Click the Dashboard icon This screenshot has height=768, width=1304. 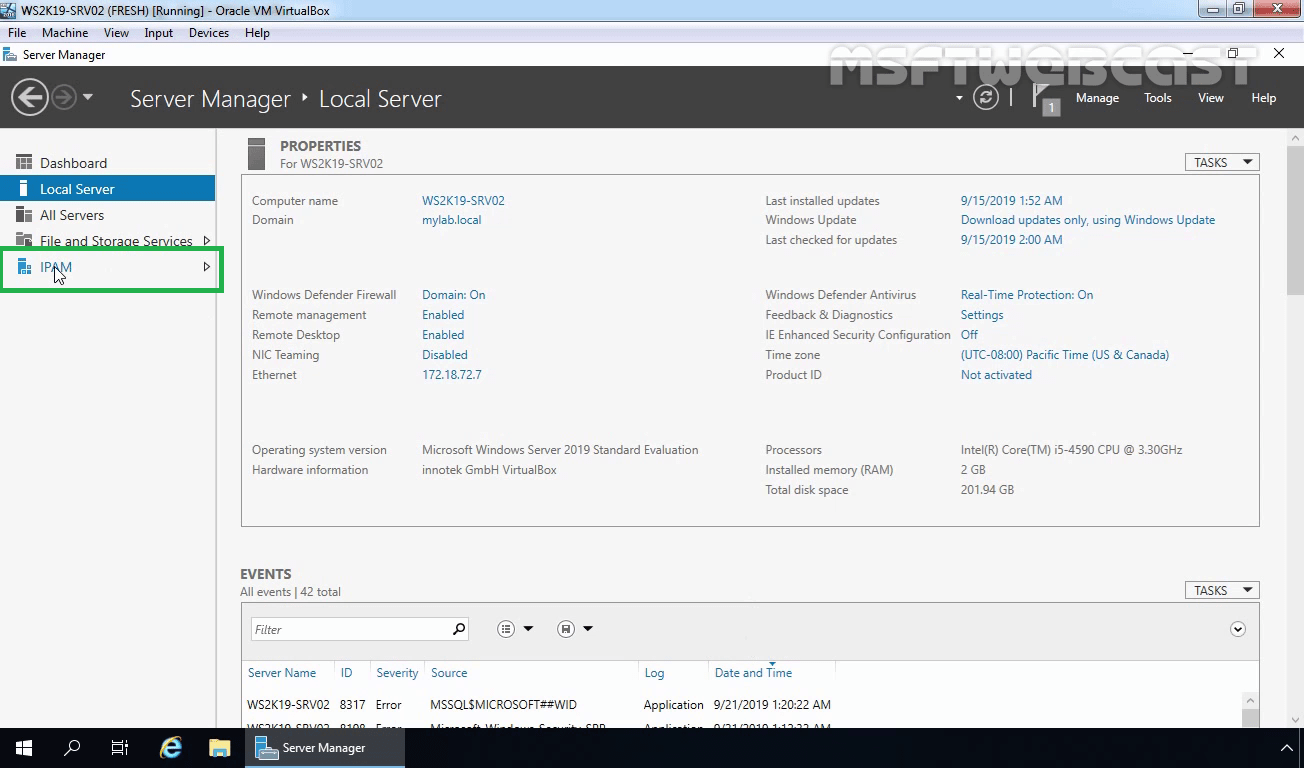(x=24, y=162)
